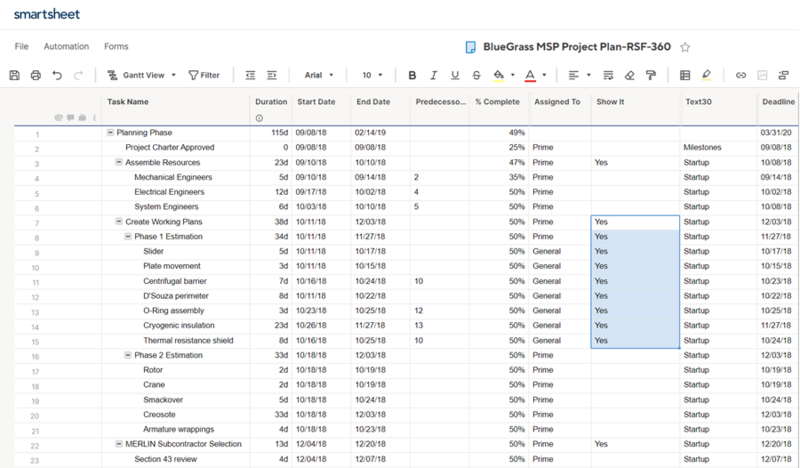This screenshot has height=468, width=800.
Task: Click the text alignment icon
Action: tap(573, 75)
